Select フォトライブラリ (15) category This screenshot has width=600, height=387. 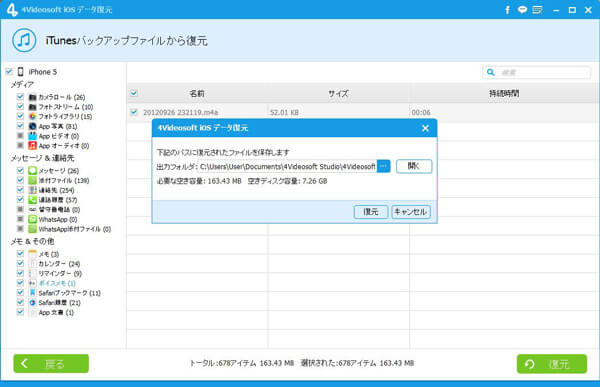click(x=65, y=116)
